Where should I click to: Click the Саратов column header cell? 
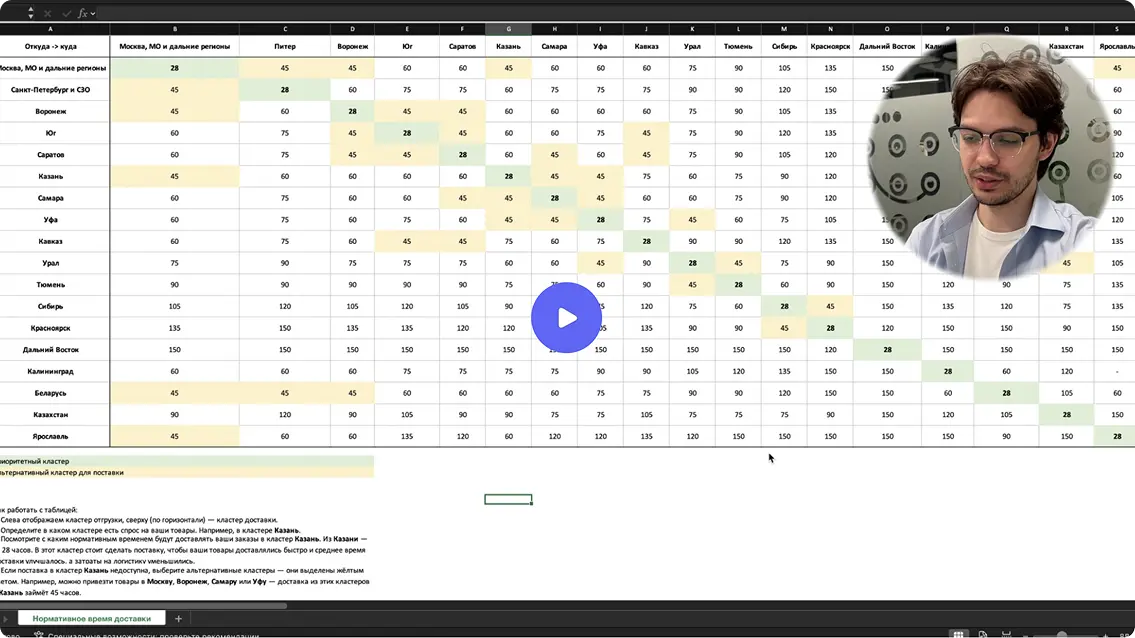tap(462, 46)
